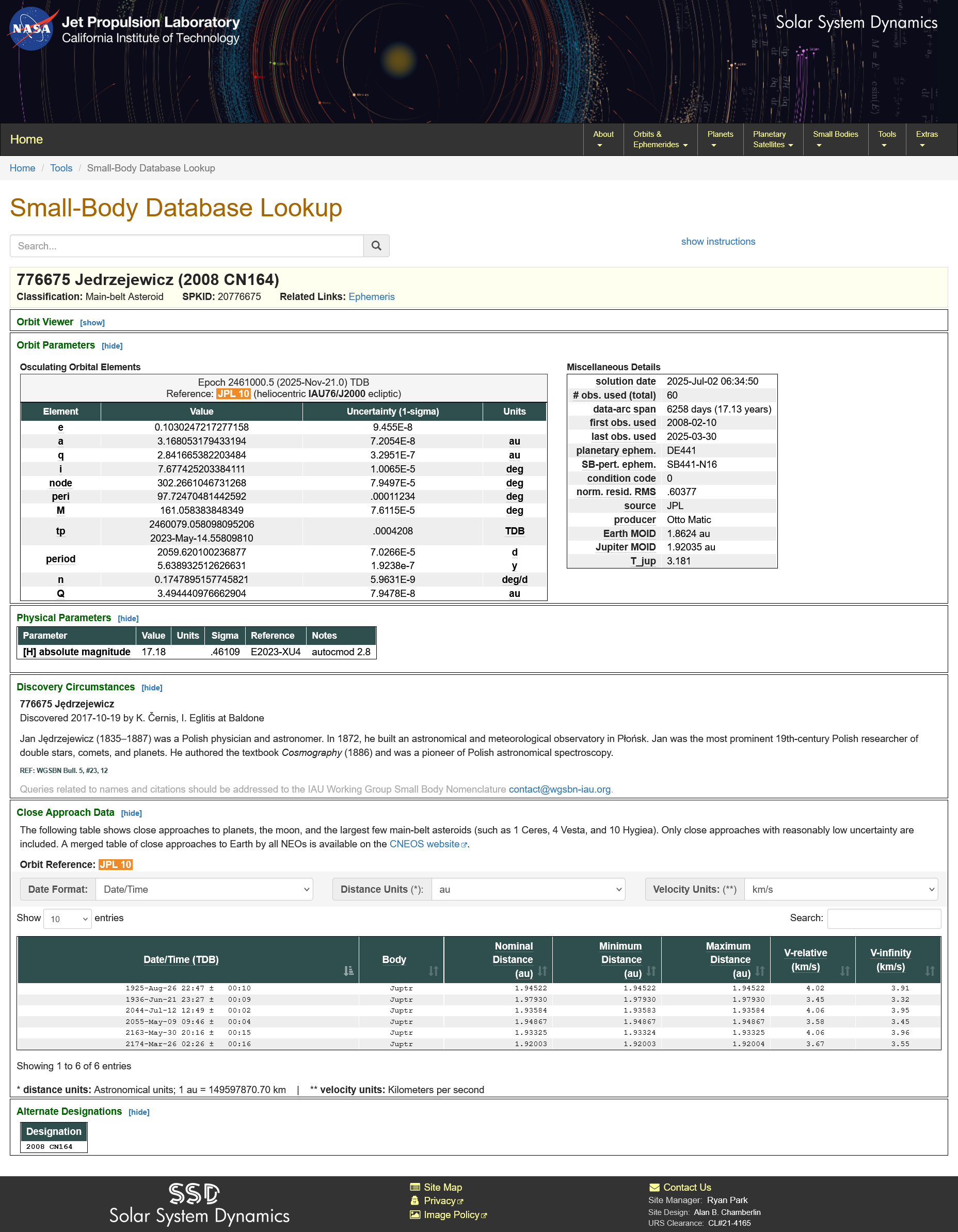The height and width of the screenshot is (1232, 958).
Task: Open the Velocity Units dropdown
Action: pyautogui.click(x=840, y=889)
